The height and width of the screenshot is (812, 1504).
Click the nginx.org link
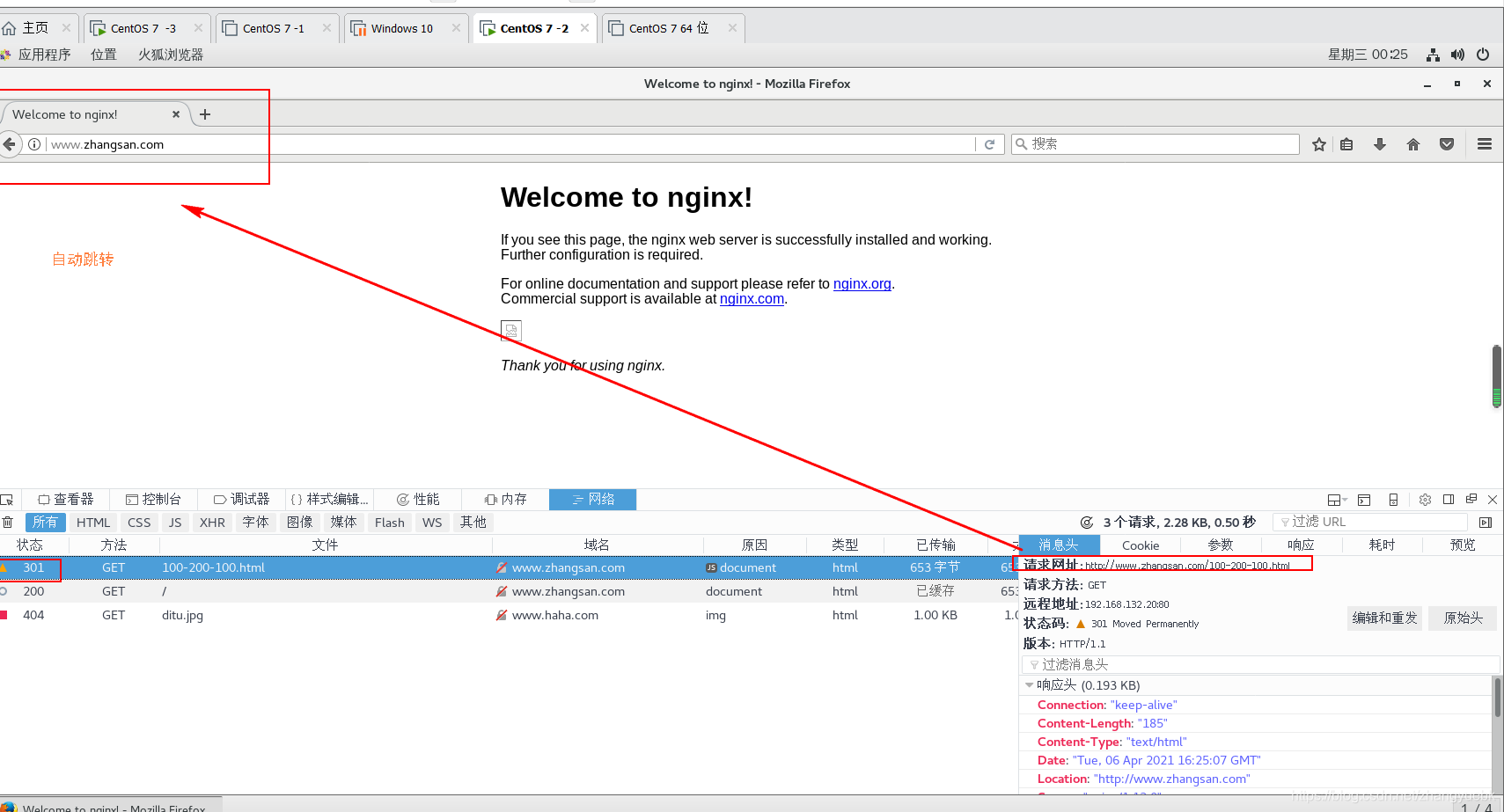(x=862, y=283)
